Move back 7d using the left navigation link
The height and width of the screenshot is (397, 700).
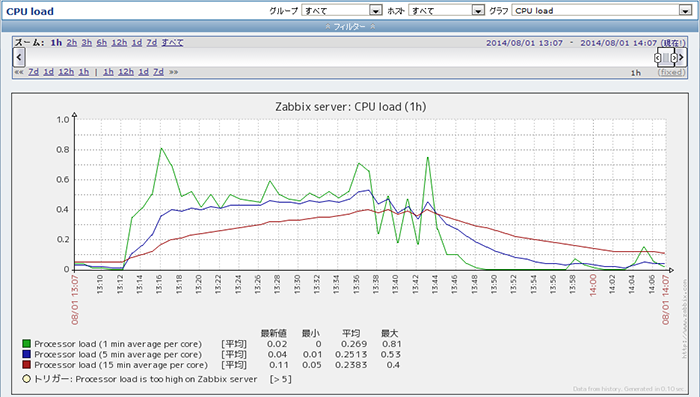point(33,71)
